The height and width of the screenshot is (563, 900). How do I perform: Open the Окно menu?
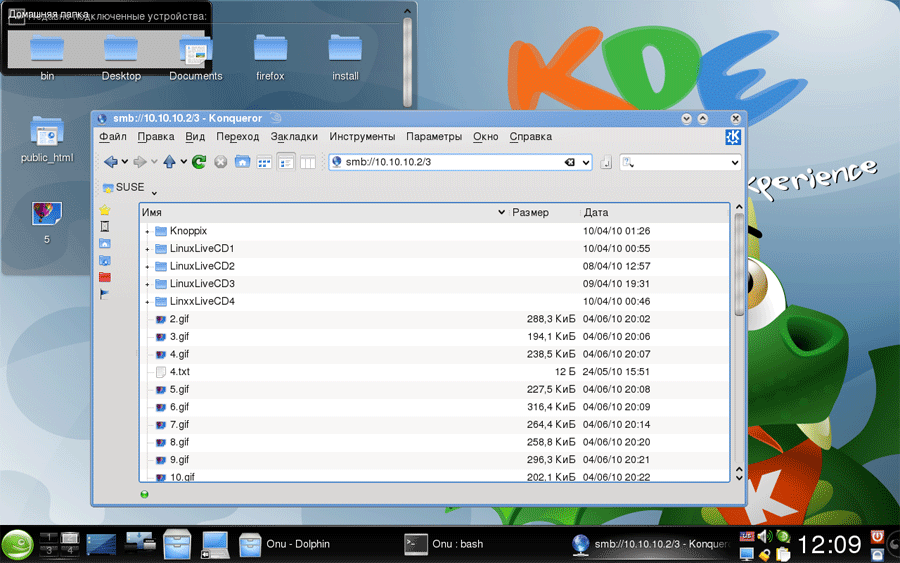pyautogui.click(x=486, y=137)
